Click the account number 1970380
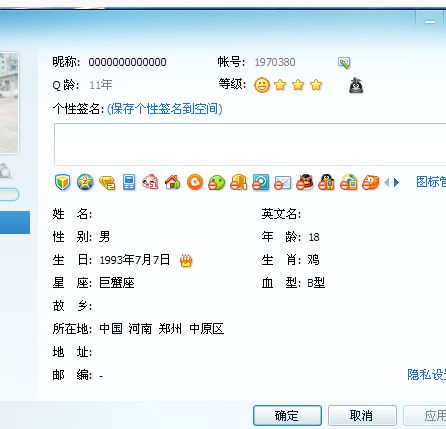Screen dimensions: 446x429 [275, 62]
